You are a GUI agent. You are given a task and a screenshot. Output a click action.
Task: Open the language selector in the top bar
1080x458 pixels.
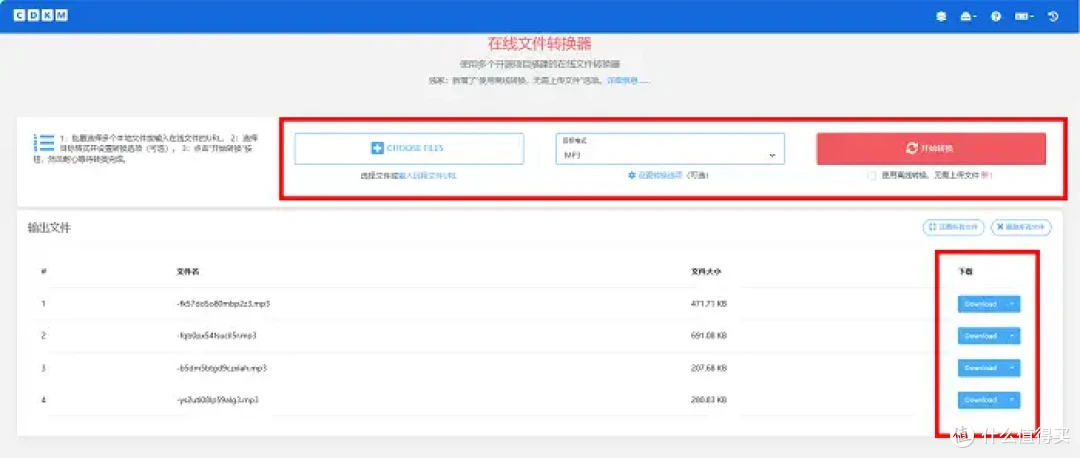tap(1024, 17)
